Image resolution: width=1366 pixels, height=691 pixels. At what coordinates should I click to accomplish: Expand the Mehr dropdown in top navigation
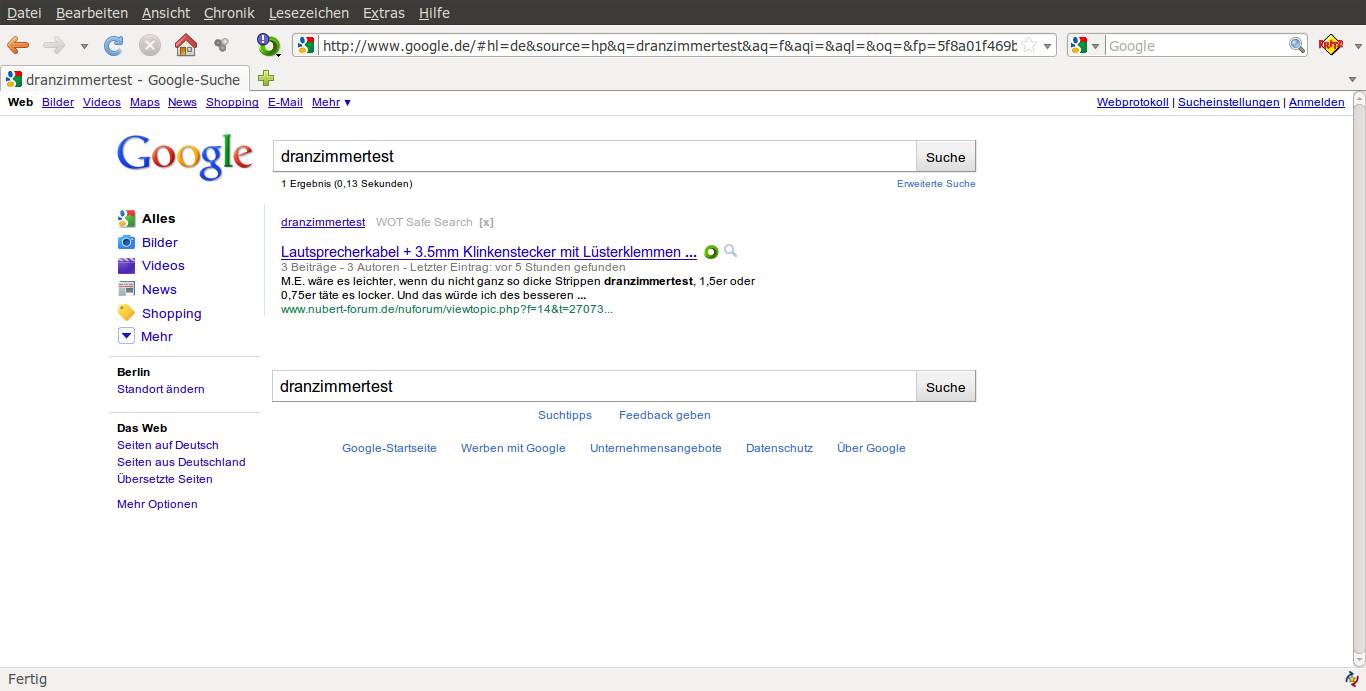(331, 102)
